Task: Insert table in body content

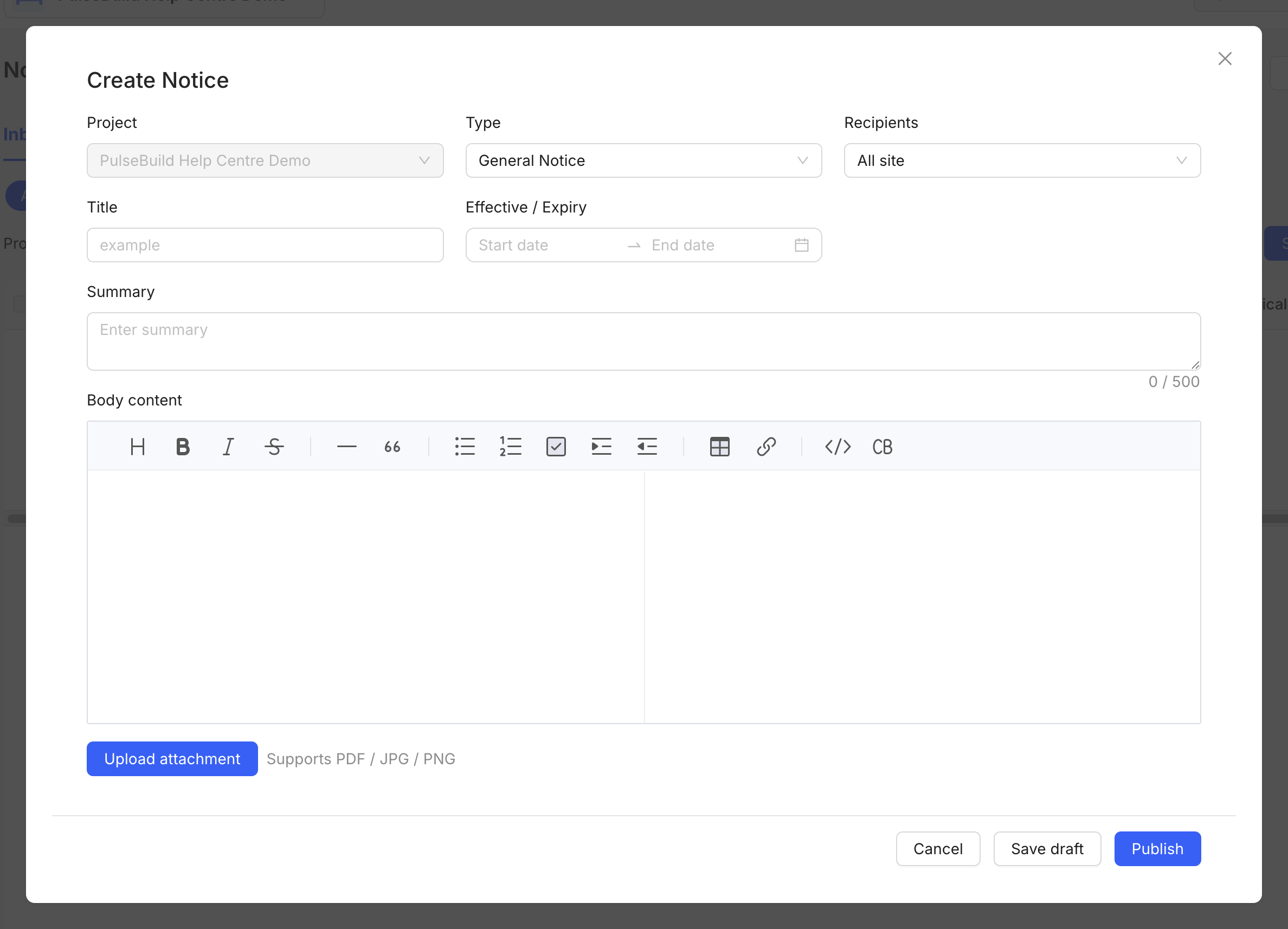Action: (719, 447)
